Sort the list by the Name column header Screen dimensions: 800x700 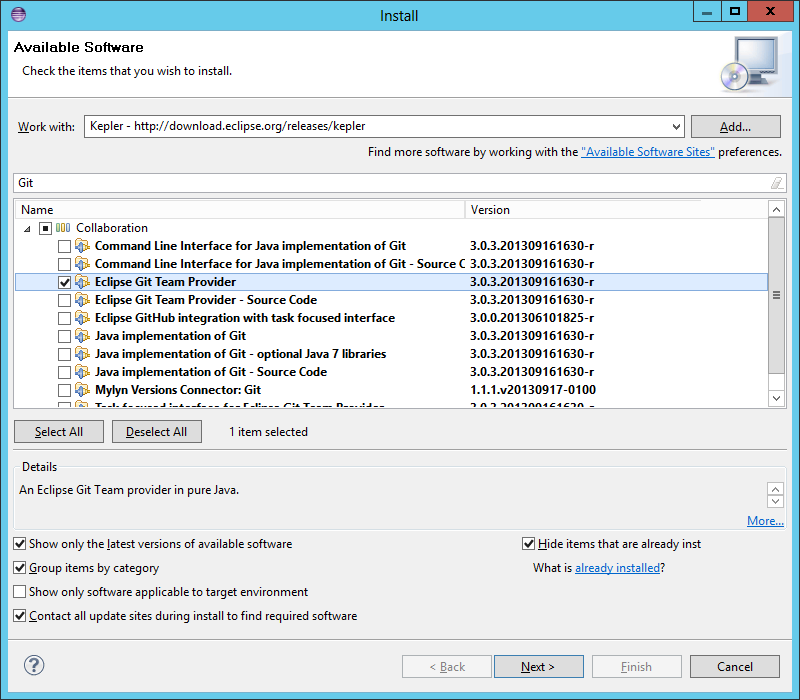(x=240, y=210)
